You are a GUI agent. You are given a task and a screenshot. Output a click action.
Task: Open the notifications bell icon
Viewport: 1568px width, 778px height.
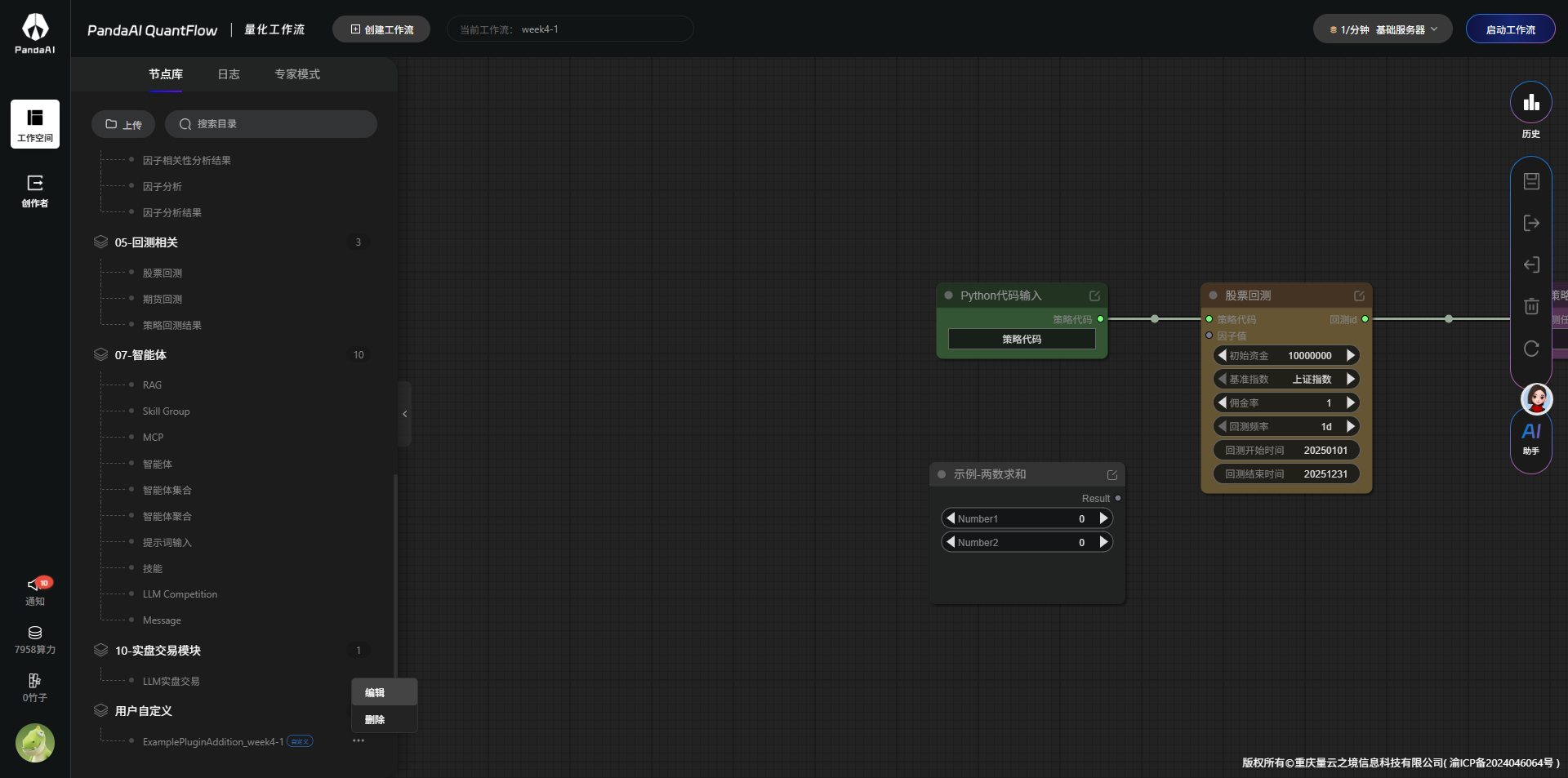point(35,585)
